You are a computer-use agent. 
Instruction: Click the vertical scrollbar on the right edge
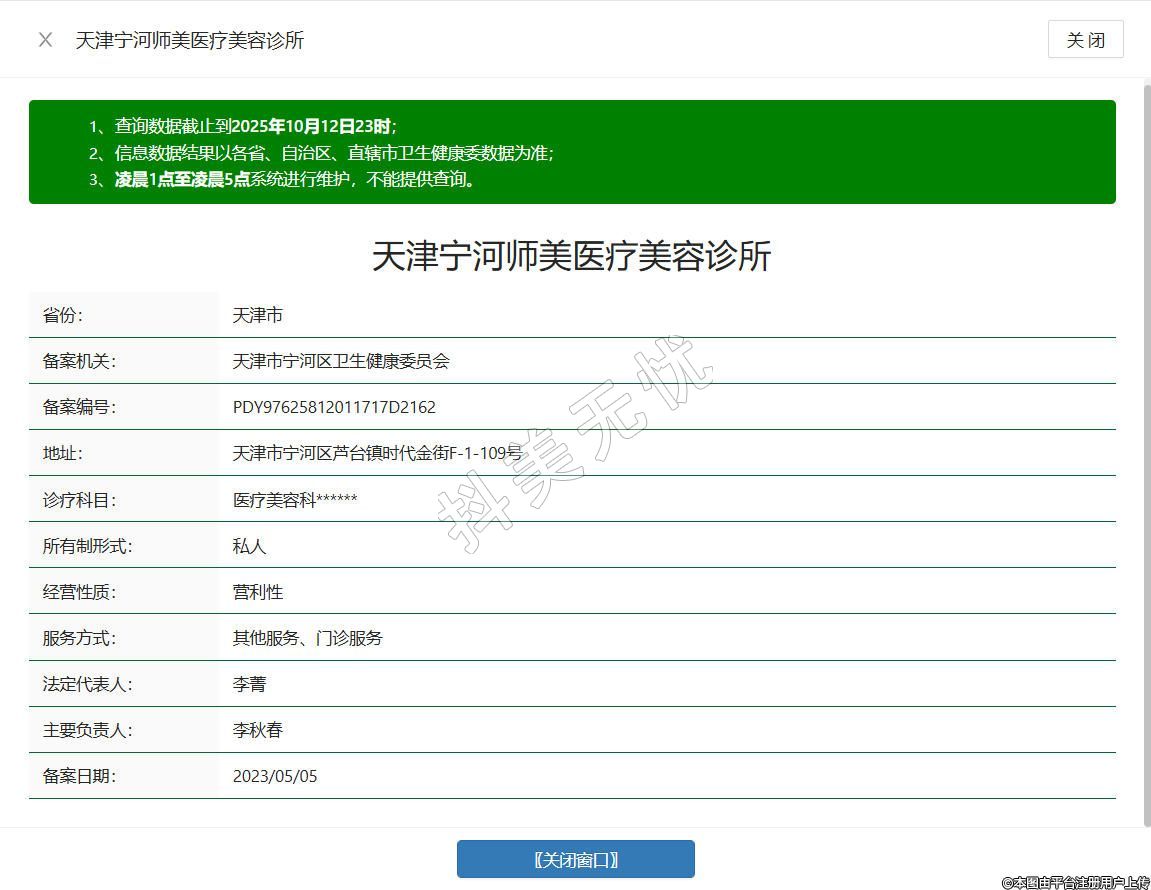point(1147,450)
